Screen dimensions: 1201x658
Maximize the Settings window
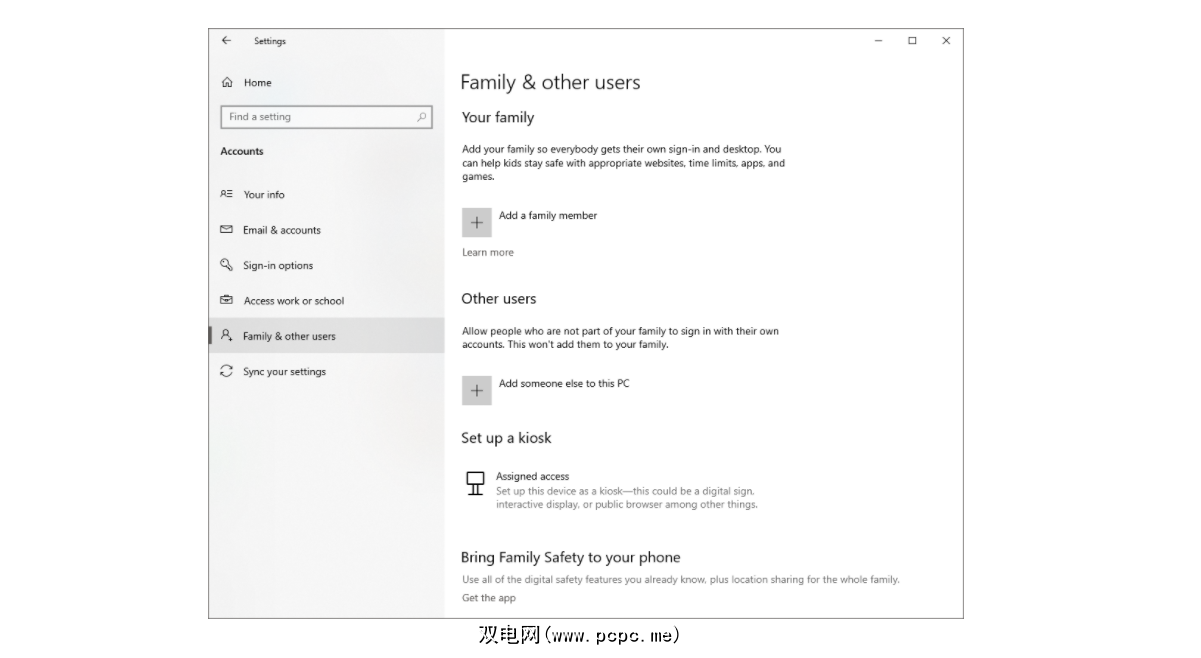coord(912,41)
